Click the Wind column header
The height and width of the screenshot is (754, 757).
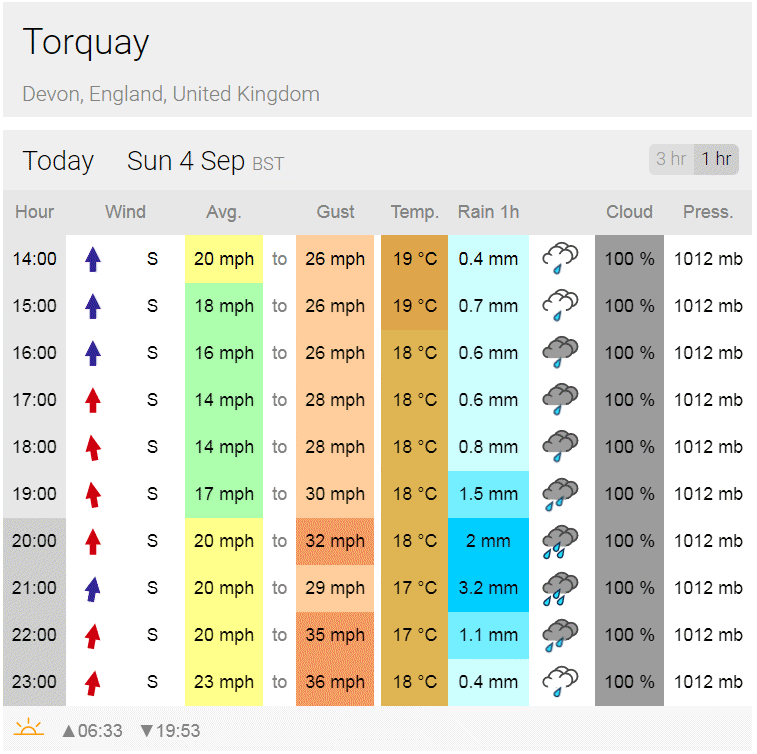pos(125,212)
